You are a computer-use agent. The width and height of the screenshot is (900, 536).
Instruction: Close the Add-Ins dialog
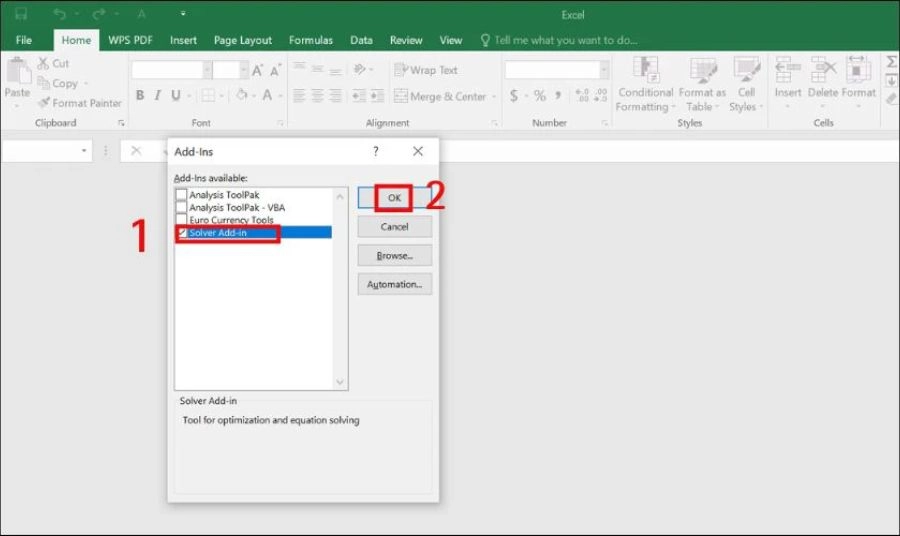pyautogui.click(x=418, y=151)
